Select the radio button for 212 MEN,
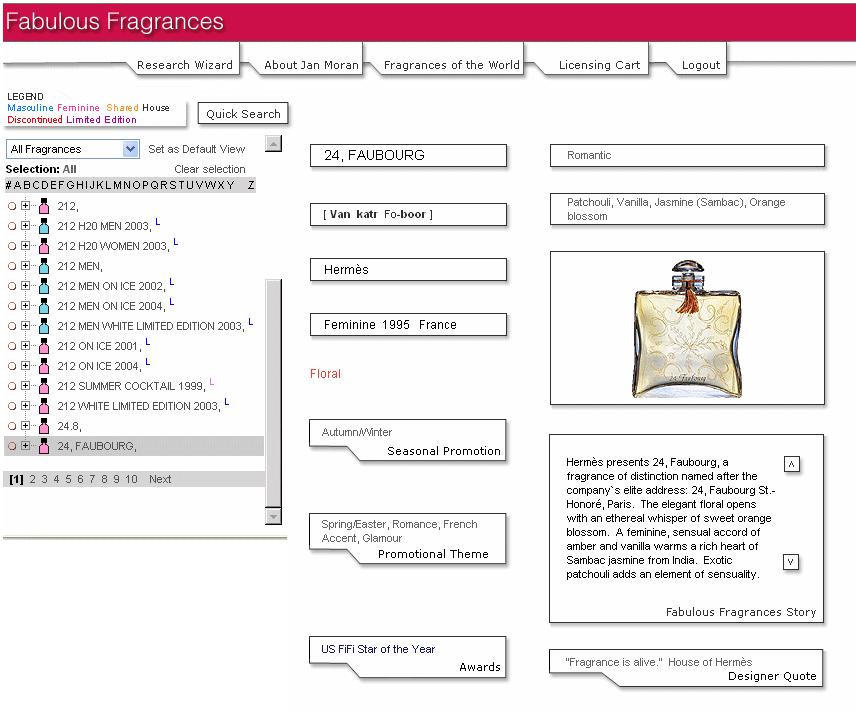856x712 pixels. pos(12,266)
